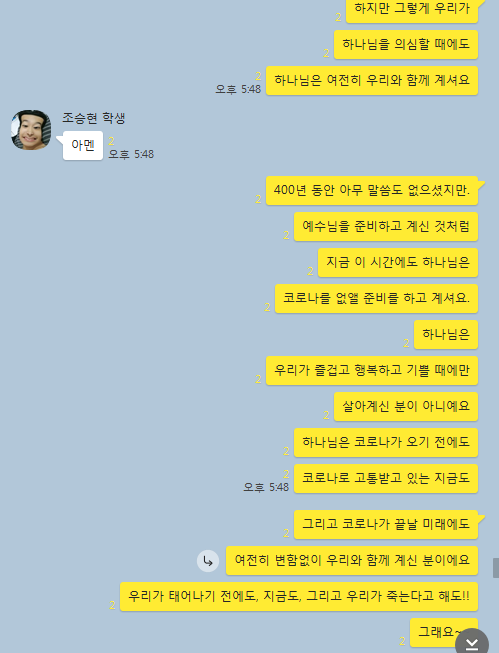Select bubble 그리고 코로나가 끝날 미래에도
The width and height of the screenshot is (499, 653).
coord(386,524)
